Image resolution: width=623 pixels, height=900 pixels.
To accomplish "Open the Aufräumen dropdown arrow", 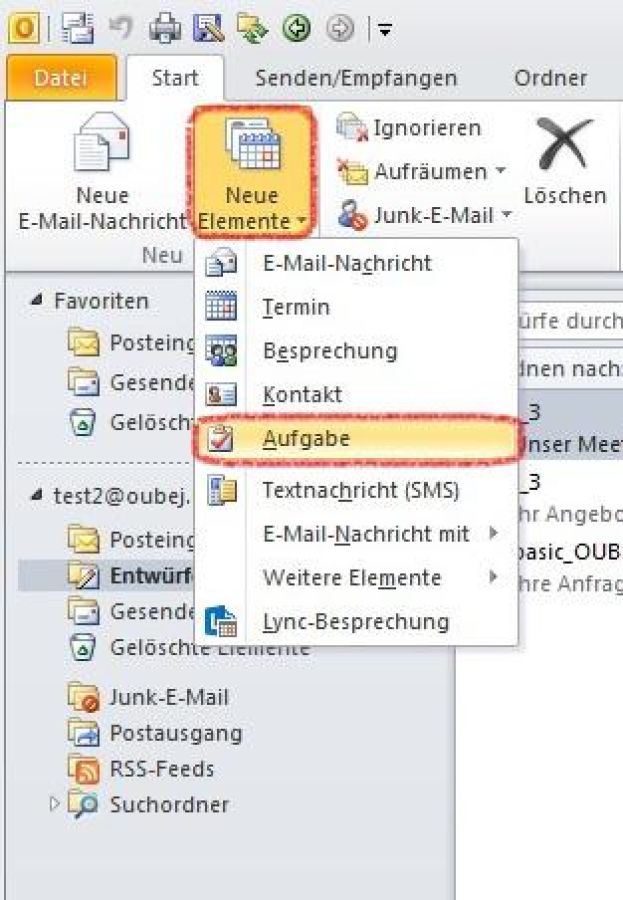I will coord(501,170).
